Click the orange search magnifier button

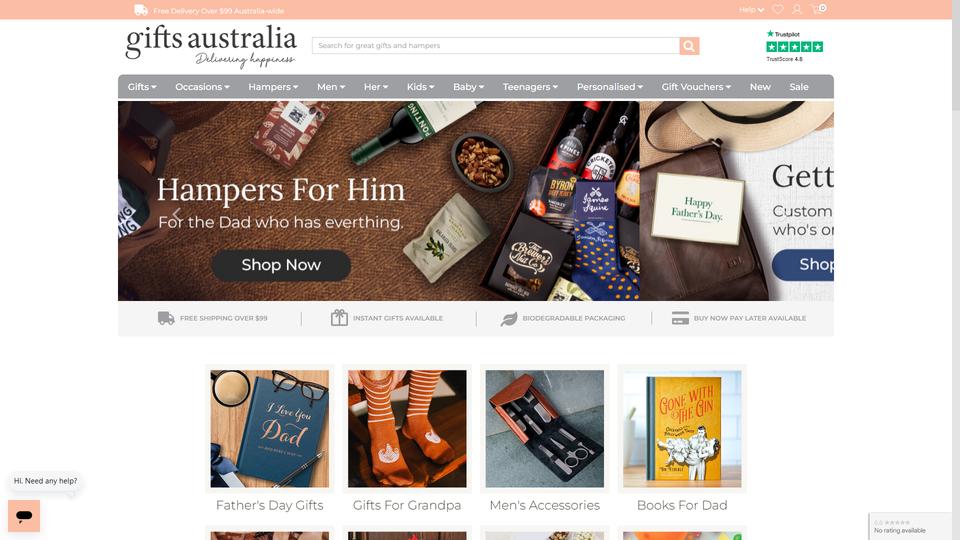689,46
